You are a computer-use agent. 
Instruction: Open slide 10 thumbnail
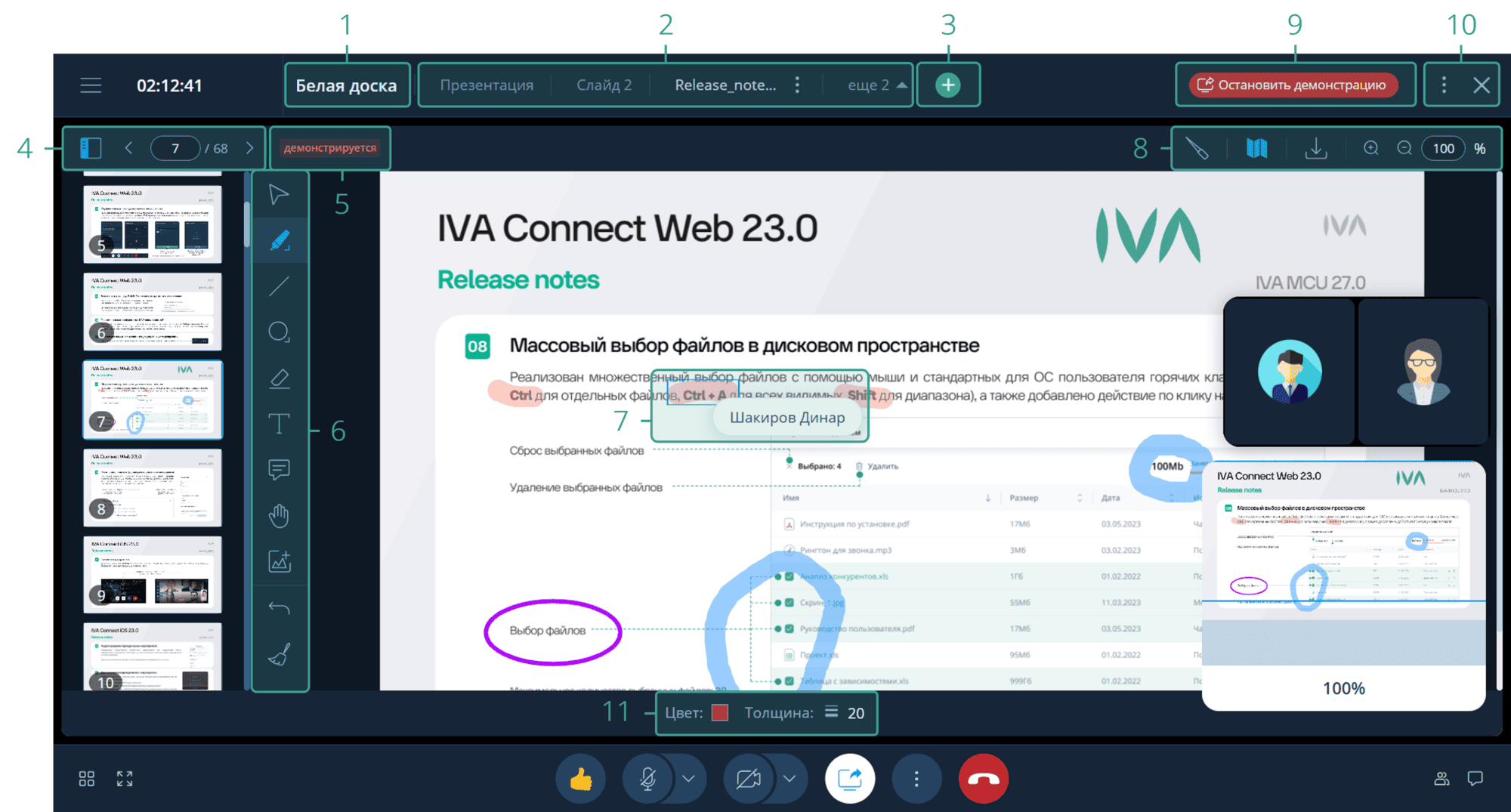[153, 656]
